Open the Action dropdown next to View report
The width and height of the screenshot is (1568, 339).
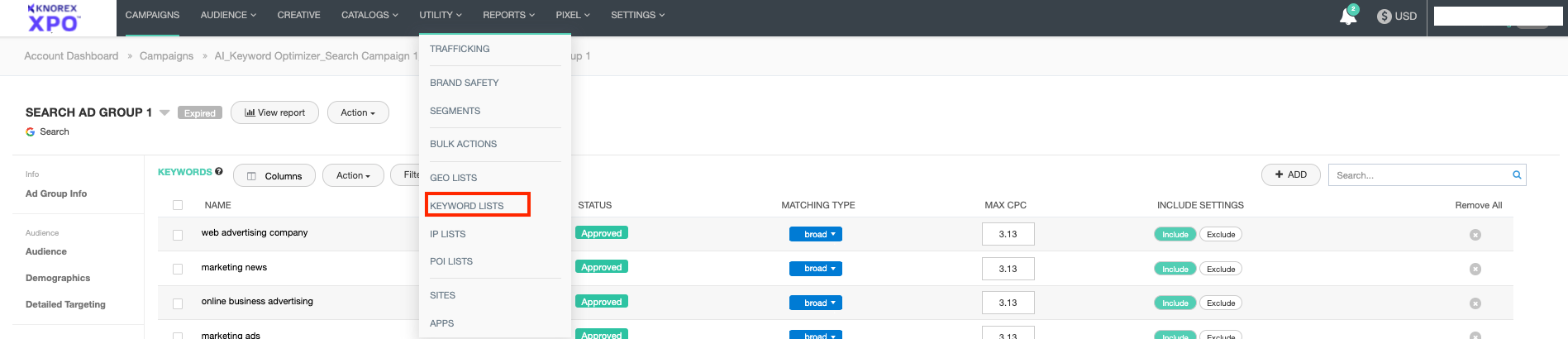click(358, 112)
